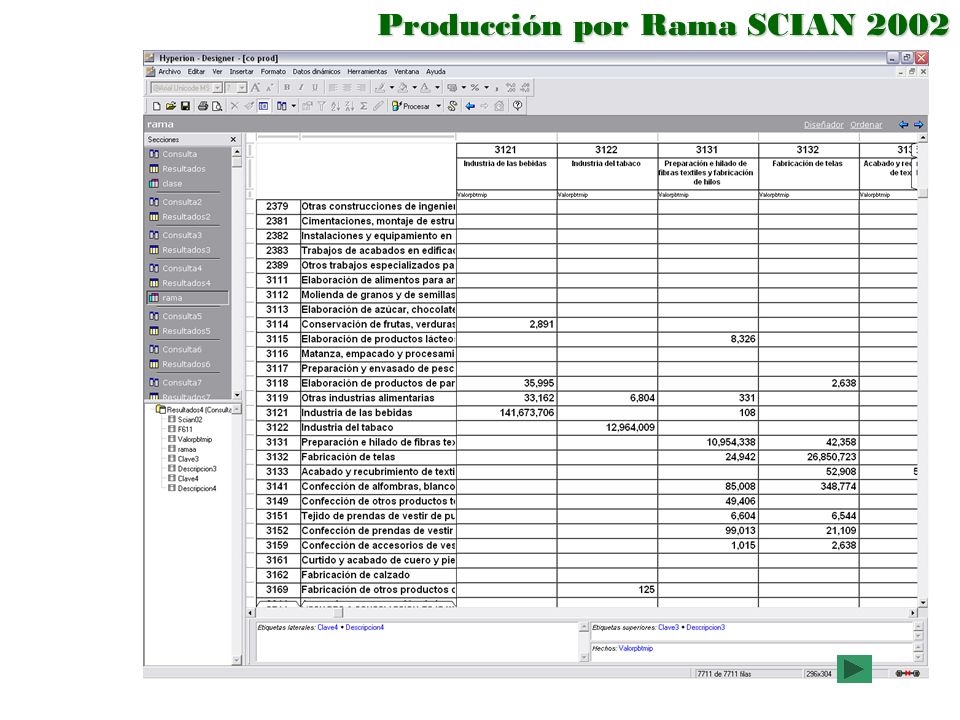Open Print Preview from the toolbar
Viewport: 960px width, 720px height.
click(217, 106)
